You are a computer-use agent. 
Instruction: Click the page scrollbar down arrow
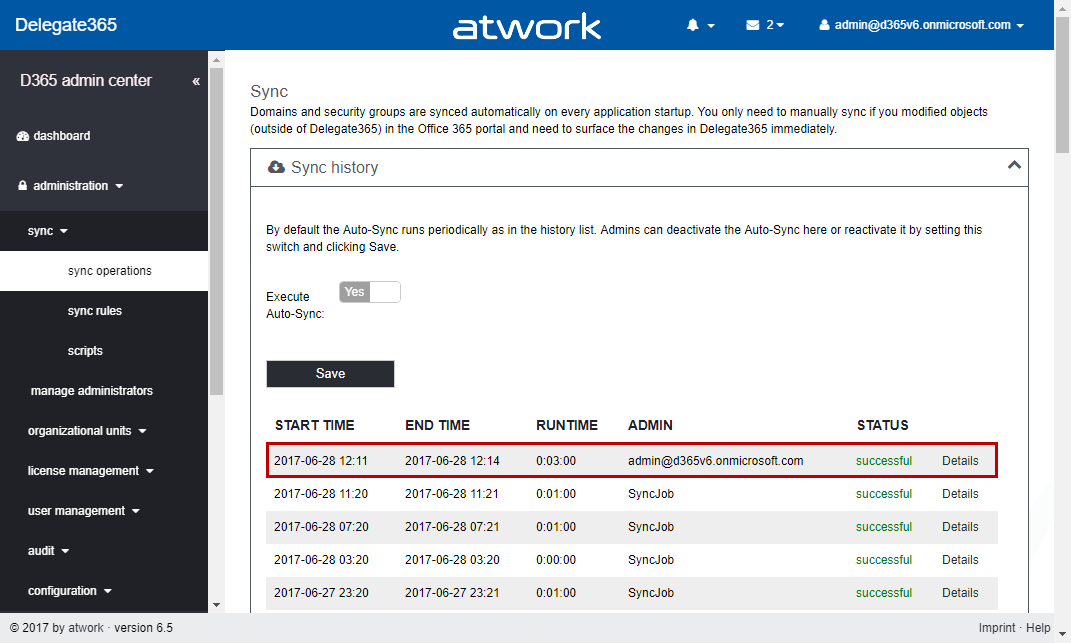[1062, 636]
